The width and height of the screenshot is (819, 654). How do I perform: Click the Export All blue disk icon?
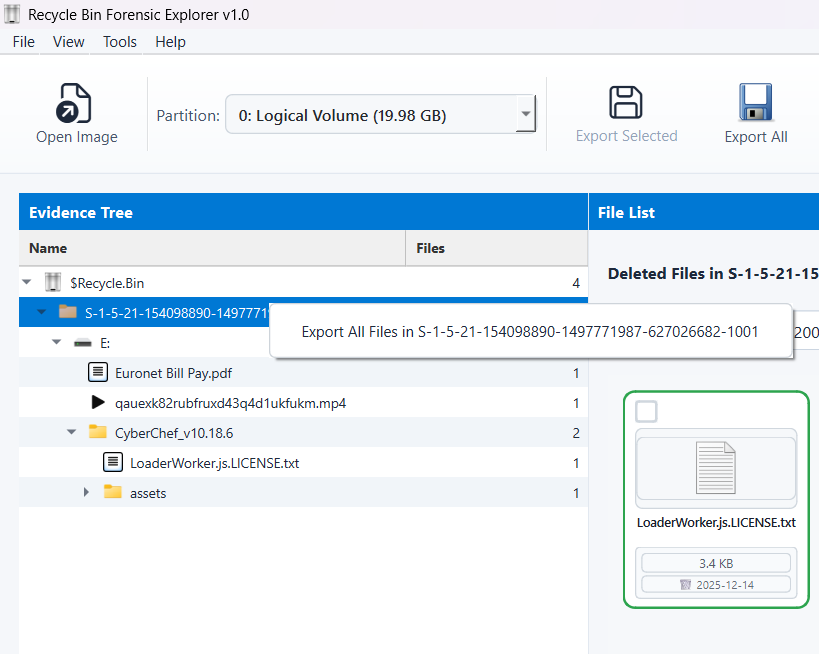tap(755, 102)
